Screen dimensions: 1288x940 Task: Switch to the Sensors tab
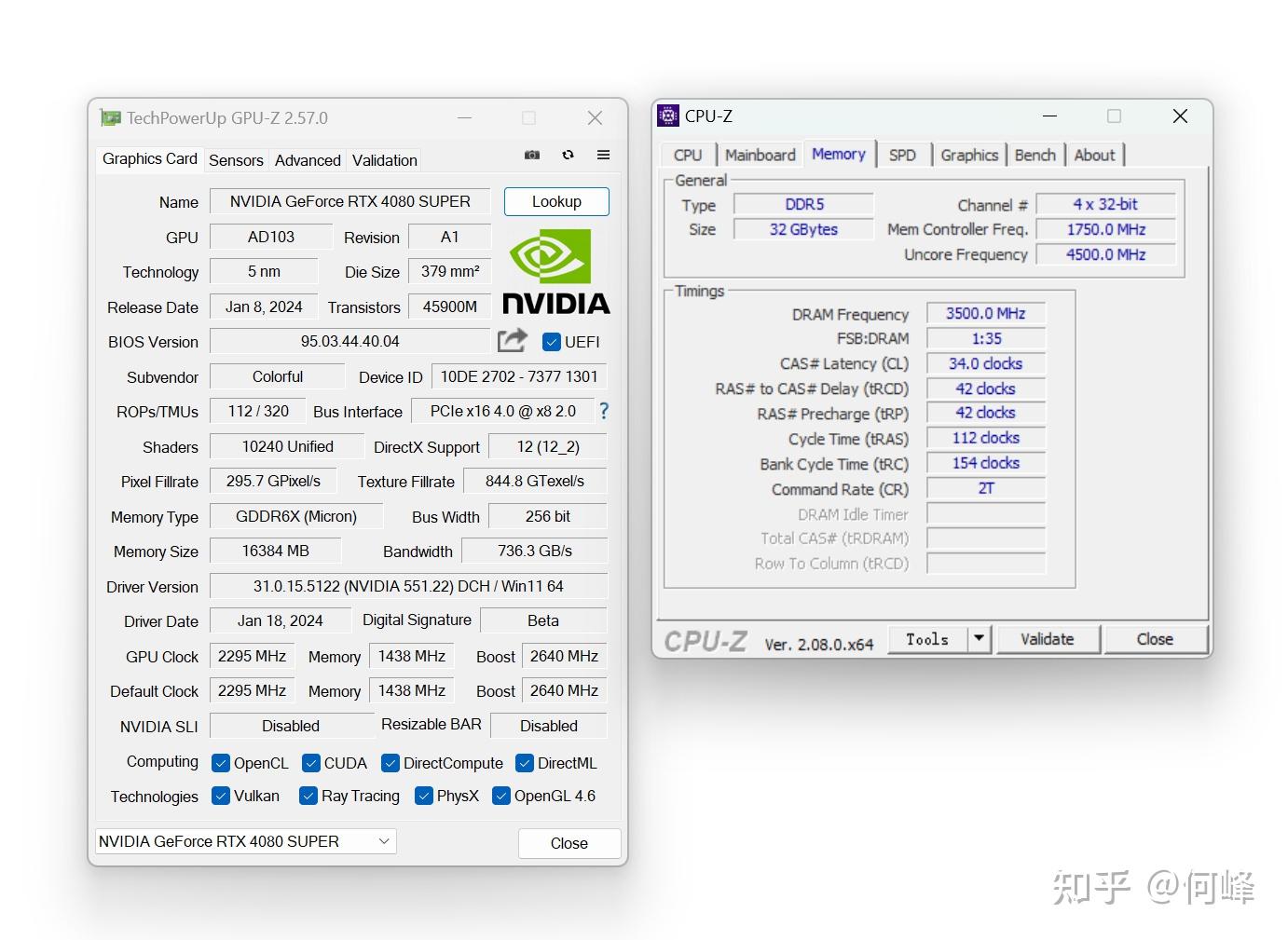236,160
